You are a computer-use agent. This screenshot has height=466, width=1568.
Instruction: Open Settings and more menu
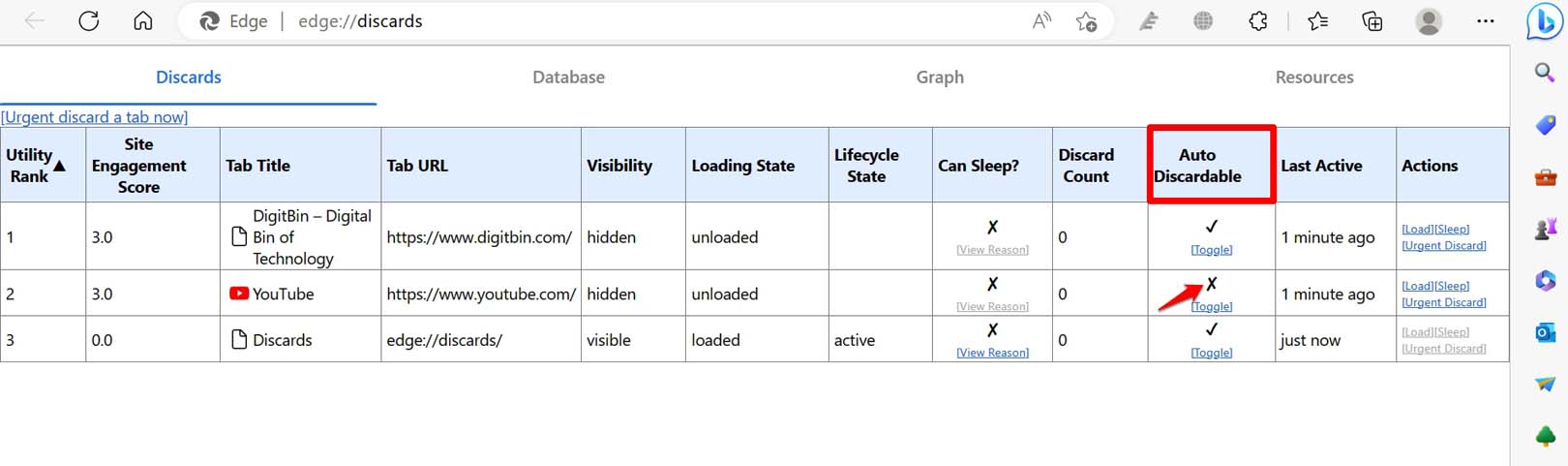click(1485, 21)
